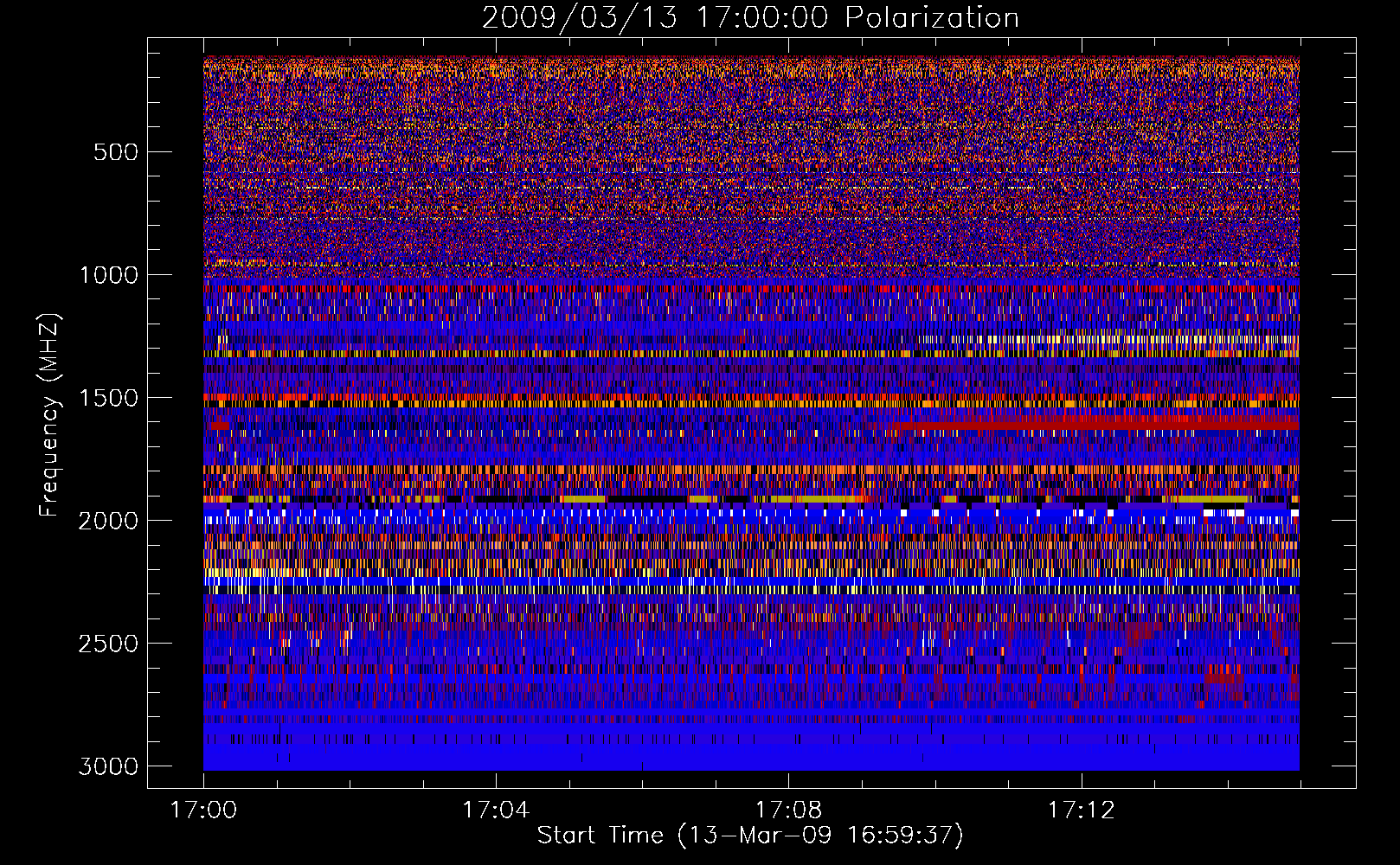1400x865 pixels.
Task: Click the solid blue band near 3000 MHz
Action: 751,758
